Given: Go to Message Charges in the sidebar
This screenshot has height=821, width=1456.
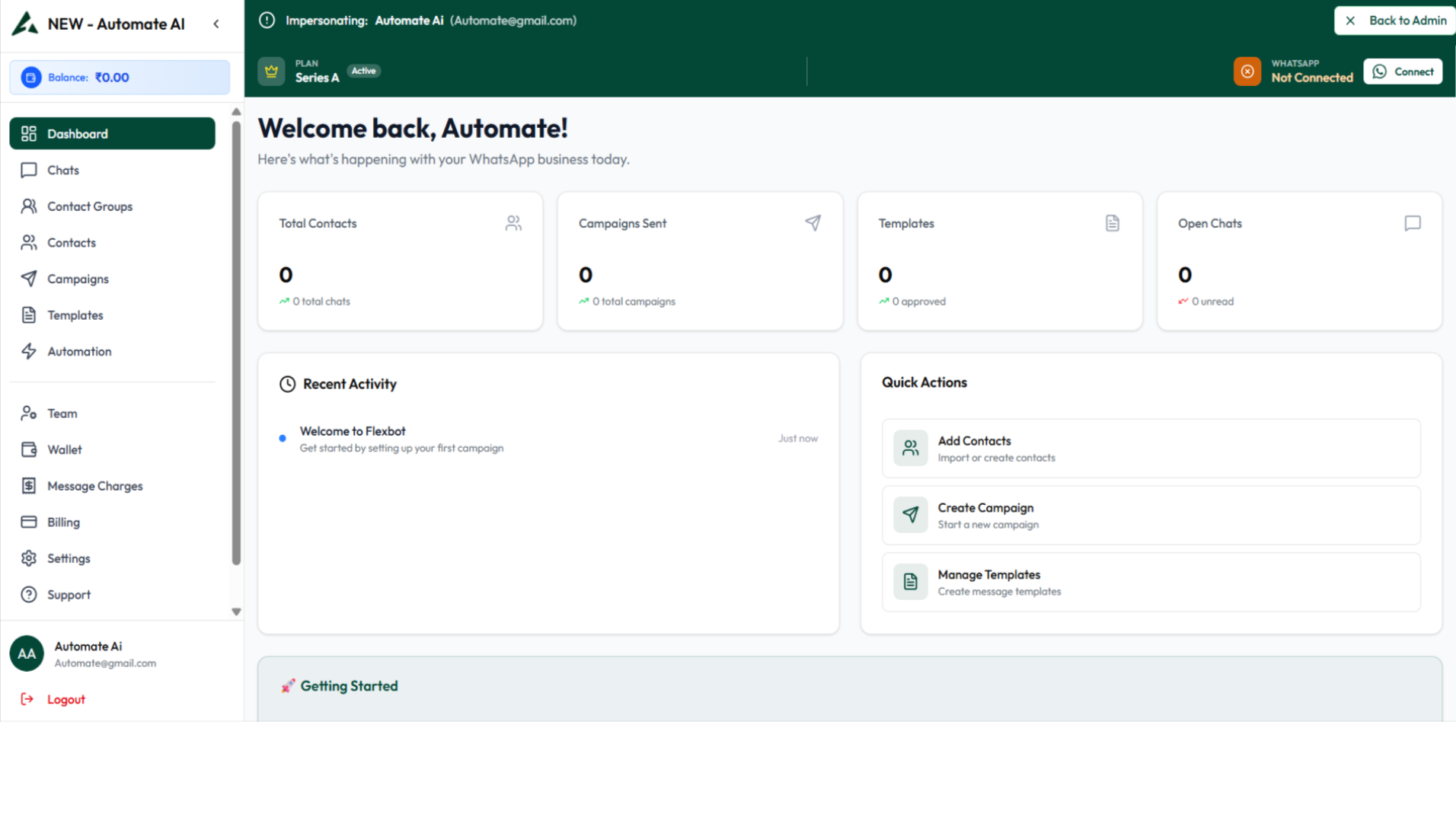Looking at the screenshot, I should pyautogui.click(x=94, y=486).
